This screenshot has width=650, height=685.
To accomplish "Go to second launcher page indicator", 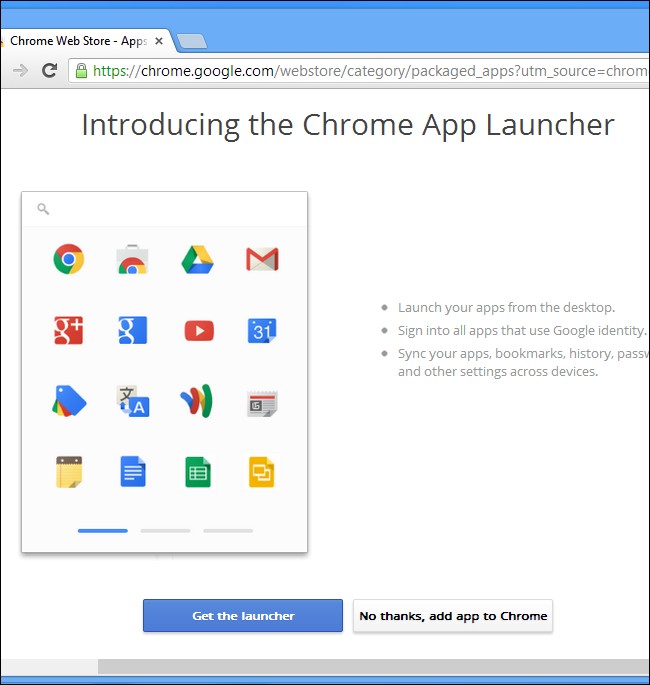I will click(x=165, y=531).
